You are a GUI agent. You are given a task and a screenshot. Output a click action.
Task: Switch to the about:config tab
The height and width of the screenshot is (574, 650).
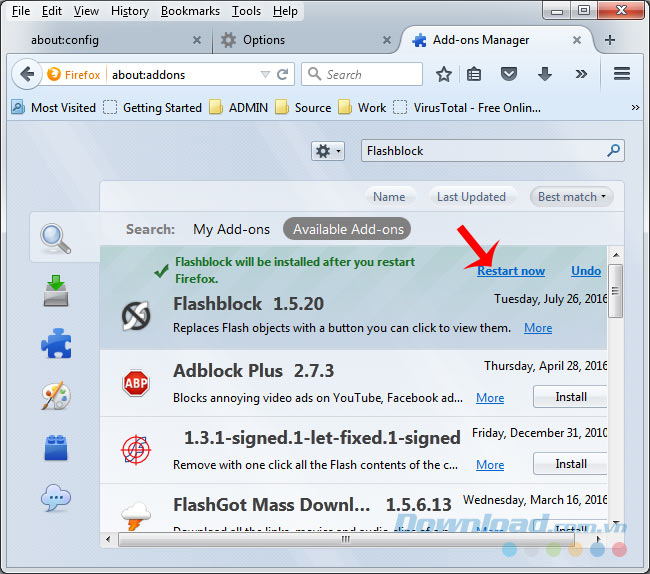(x=108, y=40)
